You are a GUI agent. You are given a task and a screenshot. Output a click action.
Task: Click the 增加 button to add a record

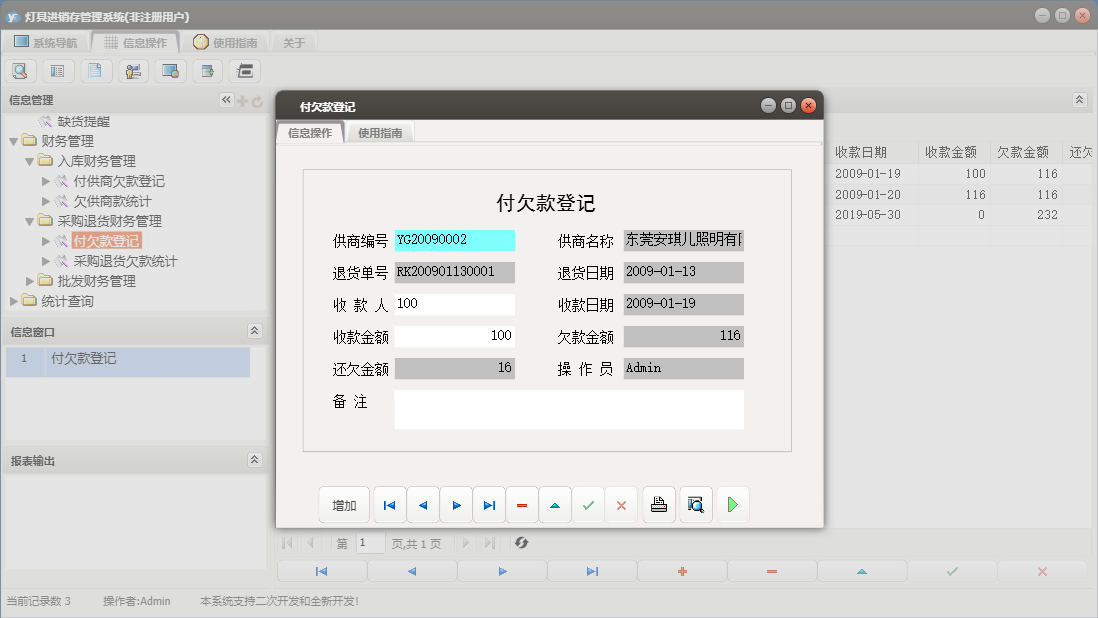[344, 504]
